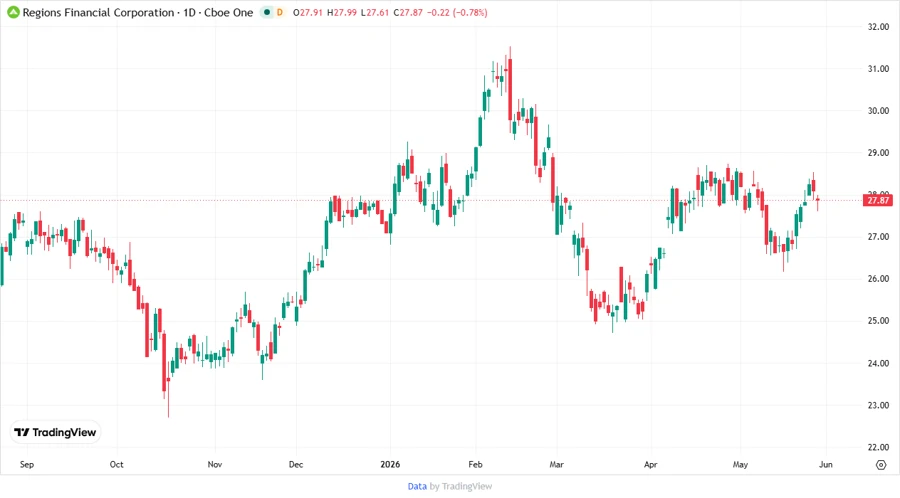
Task: Click the 32.00 price axis label
Action: pyautogui.click(x=878, y=26)
